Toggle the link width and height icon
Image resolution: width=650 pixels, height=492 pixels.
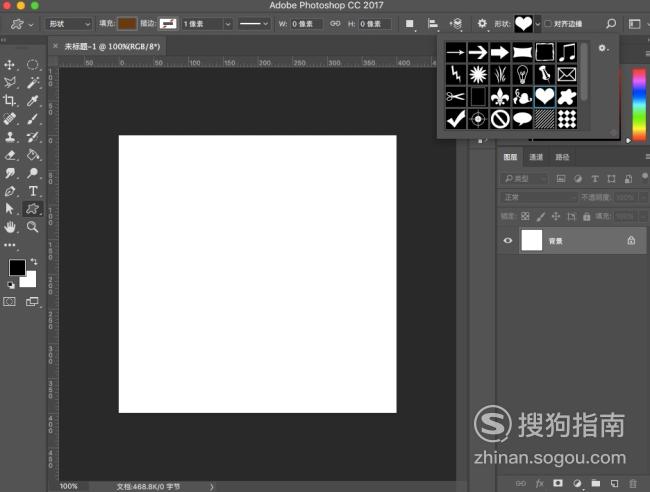(335, 24)
